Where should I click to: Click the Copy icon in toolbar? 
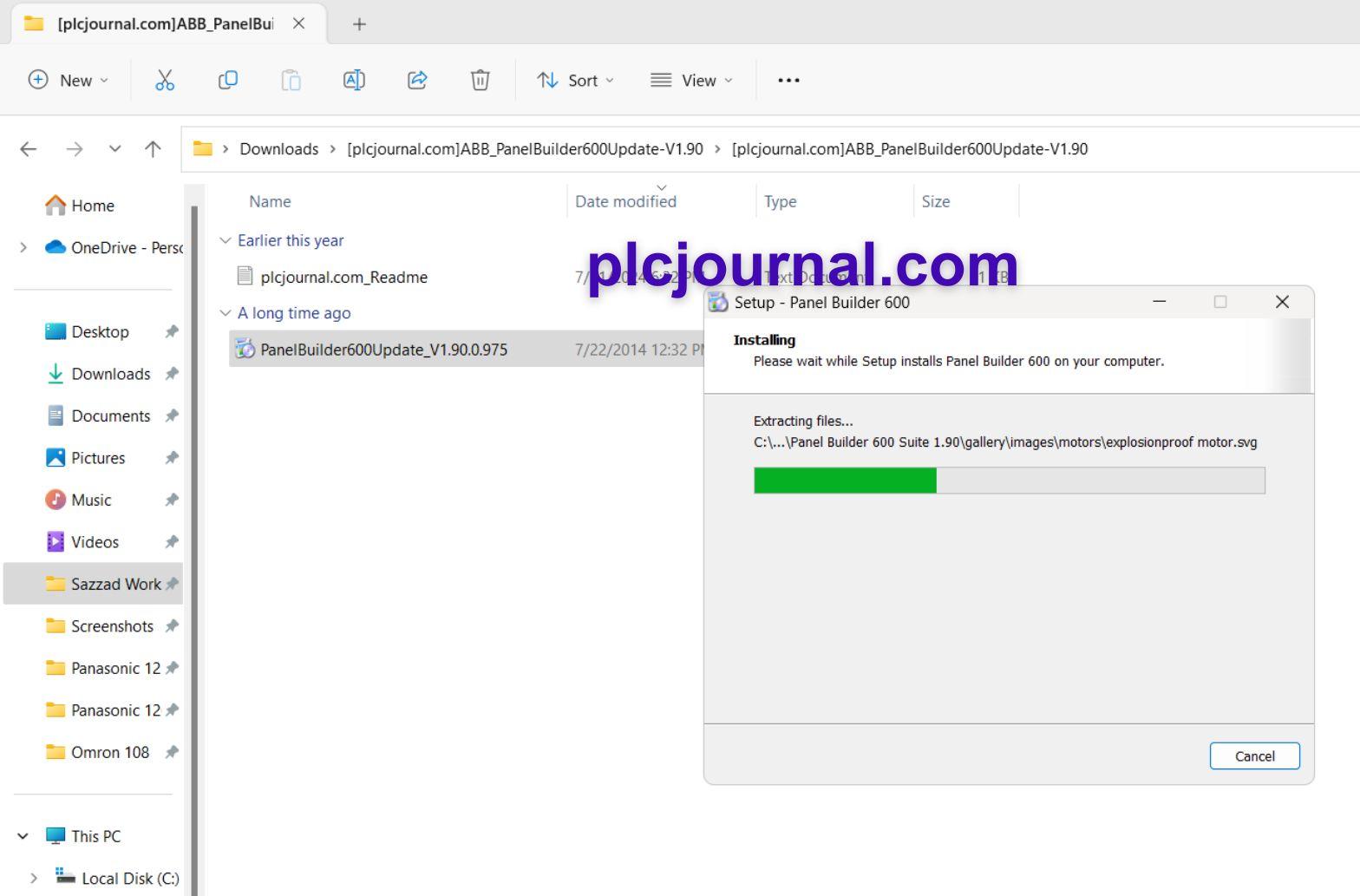(x=227, y=80)
